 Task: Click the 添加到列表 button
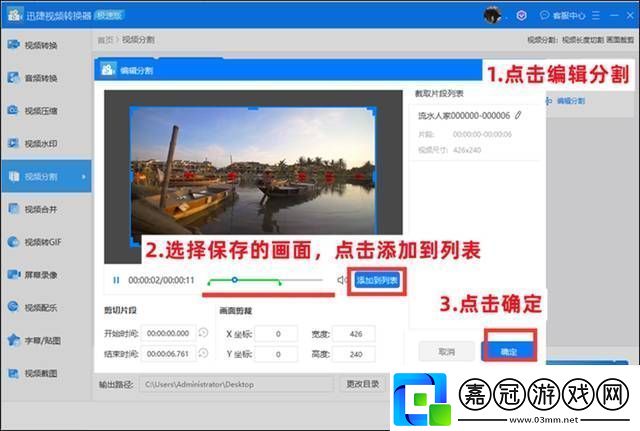click(377, 281)
